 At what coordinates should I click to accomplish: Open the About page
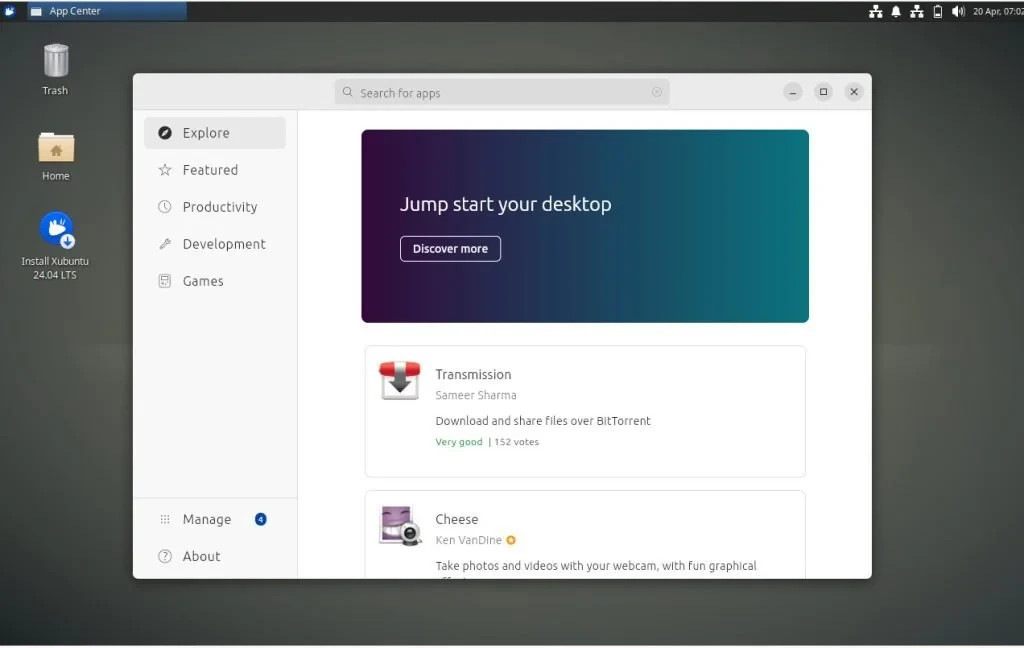pos(215,557)
